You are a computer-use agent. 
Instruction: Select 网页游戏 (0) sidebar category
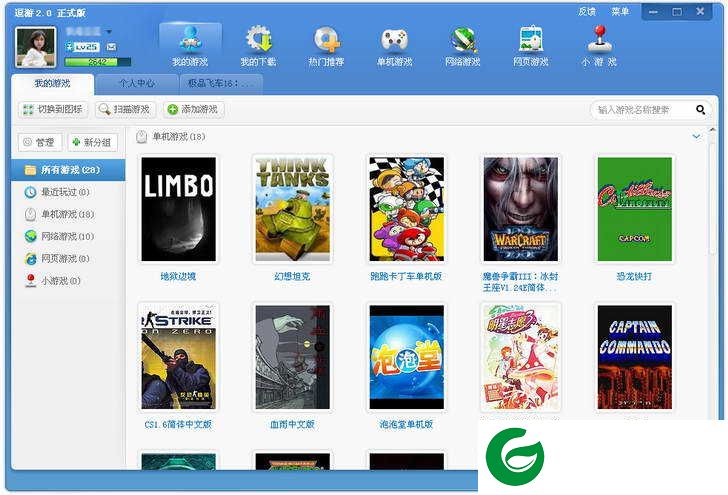[x=68, y=259]
